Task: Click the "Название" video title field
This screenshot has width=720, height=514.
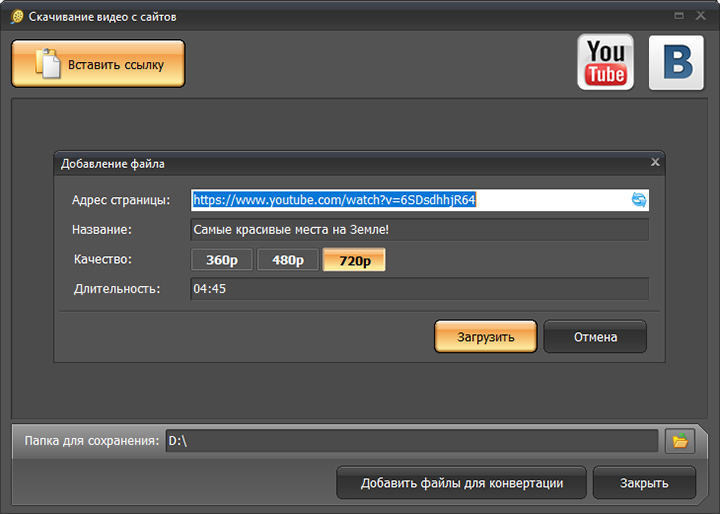Action: point(420,229)
